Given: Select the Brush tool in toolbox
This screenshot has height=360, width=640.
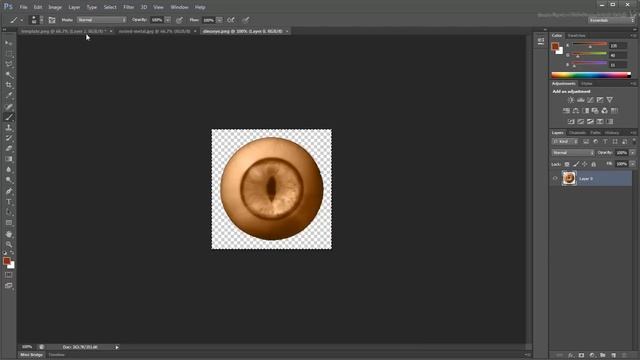Looking at the screenshot, I should 9,117.
